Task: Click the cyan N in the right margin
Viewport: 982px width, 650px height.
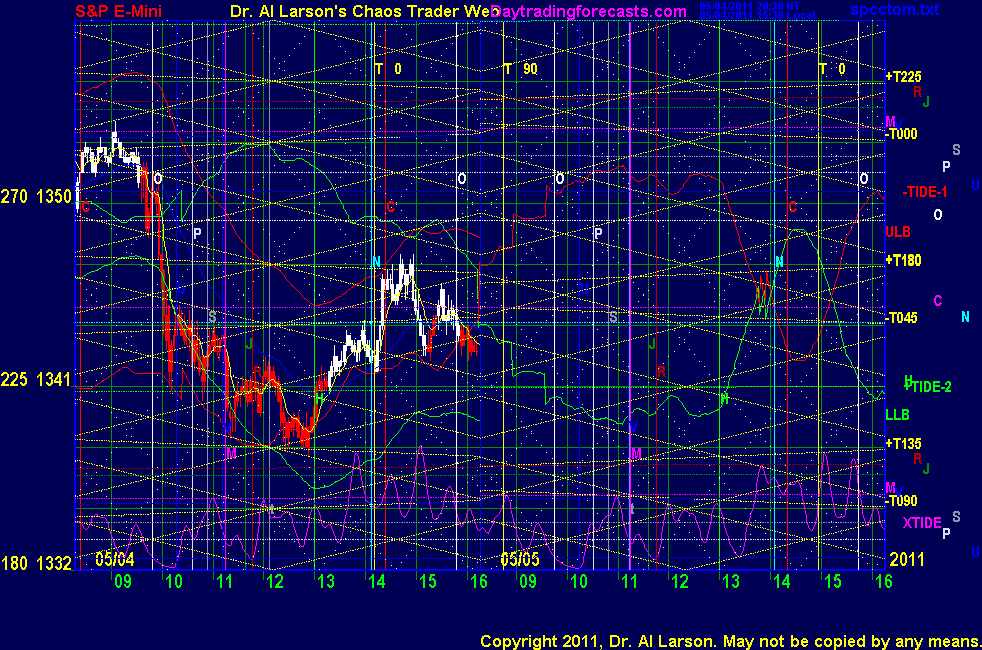Action: [x=965, y=317]
